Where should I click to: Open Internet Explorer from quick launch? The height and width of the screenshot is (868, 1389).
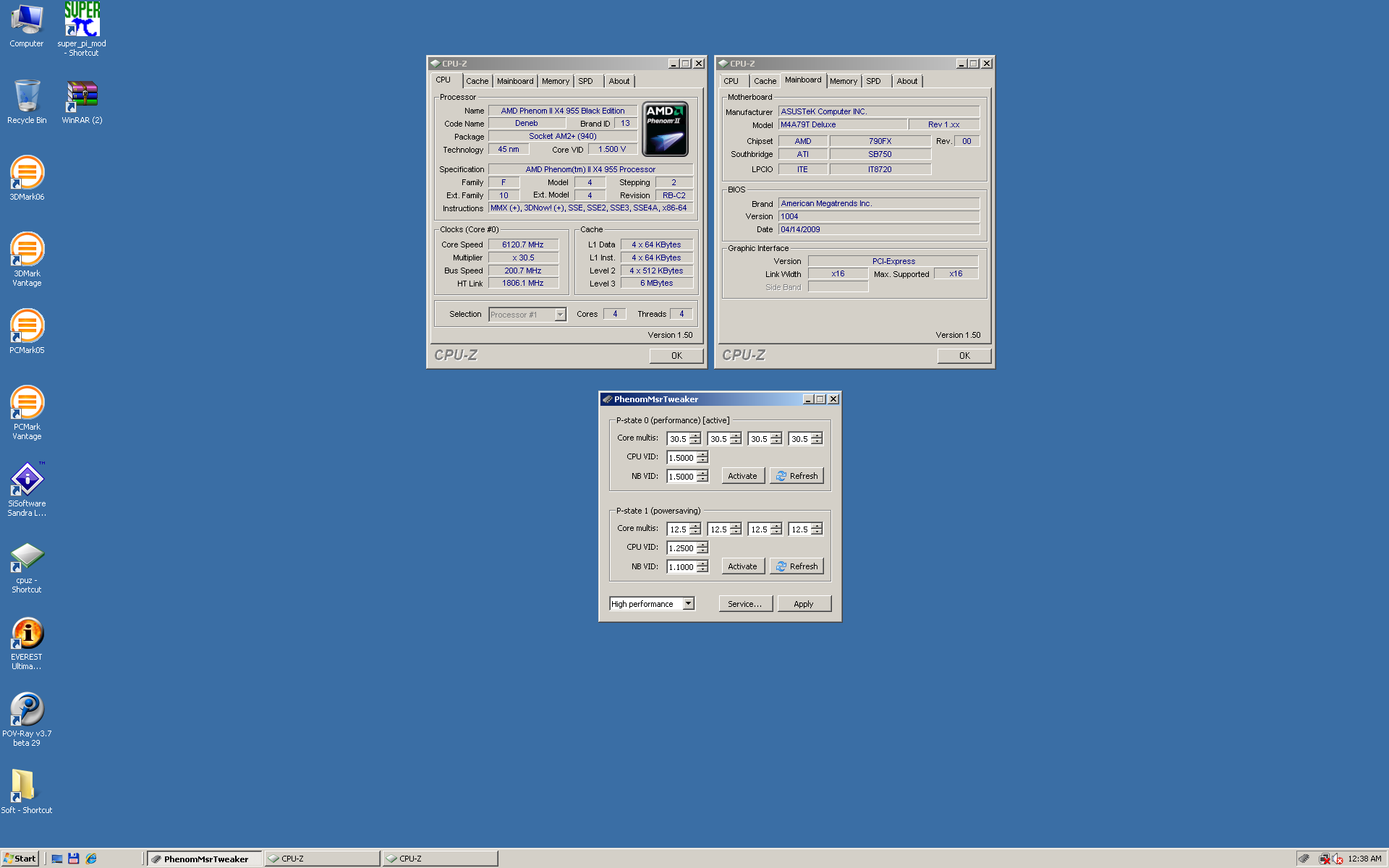(91, 859)
